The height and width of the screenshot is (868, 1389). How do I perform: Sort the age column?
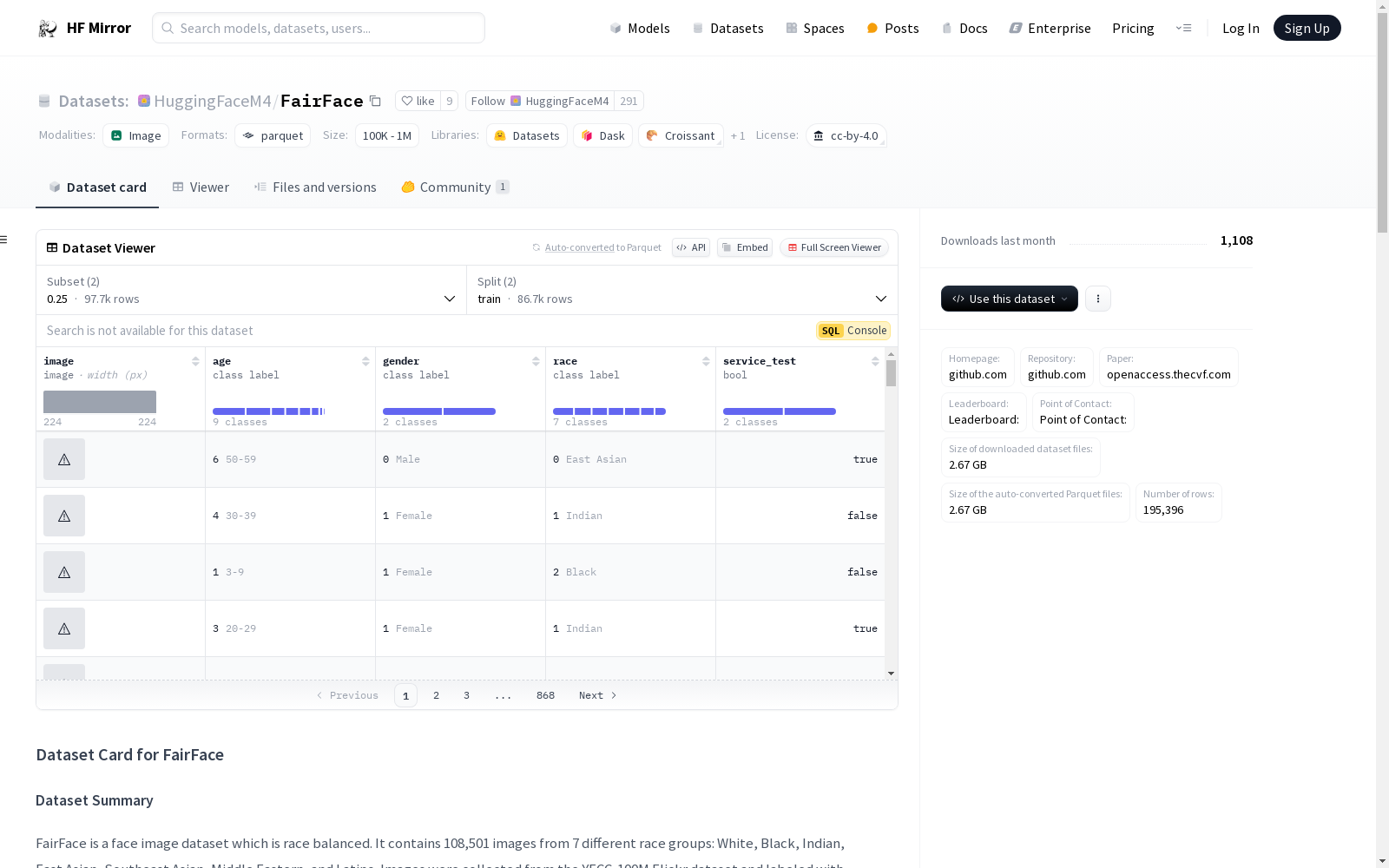point(365,361)
